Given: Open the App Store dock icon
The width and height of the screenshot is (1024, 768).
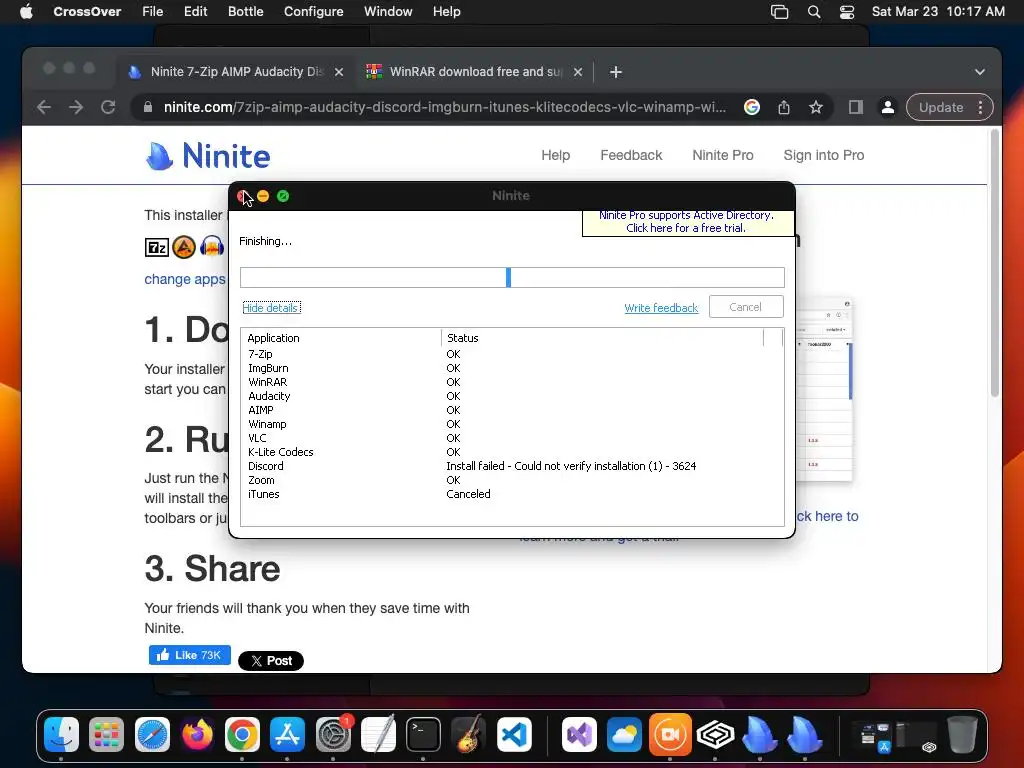Looking at the screenshot, I should pyautogui.click(x=287, y=734).
